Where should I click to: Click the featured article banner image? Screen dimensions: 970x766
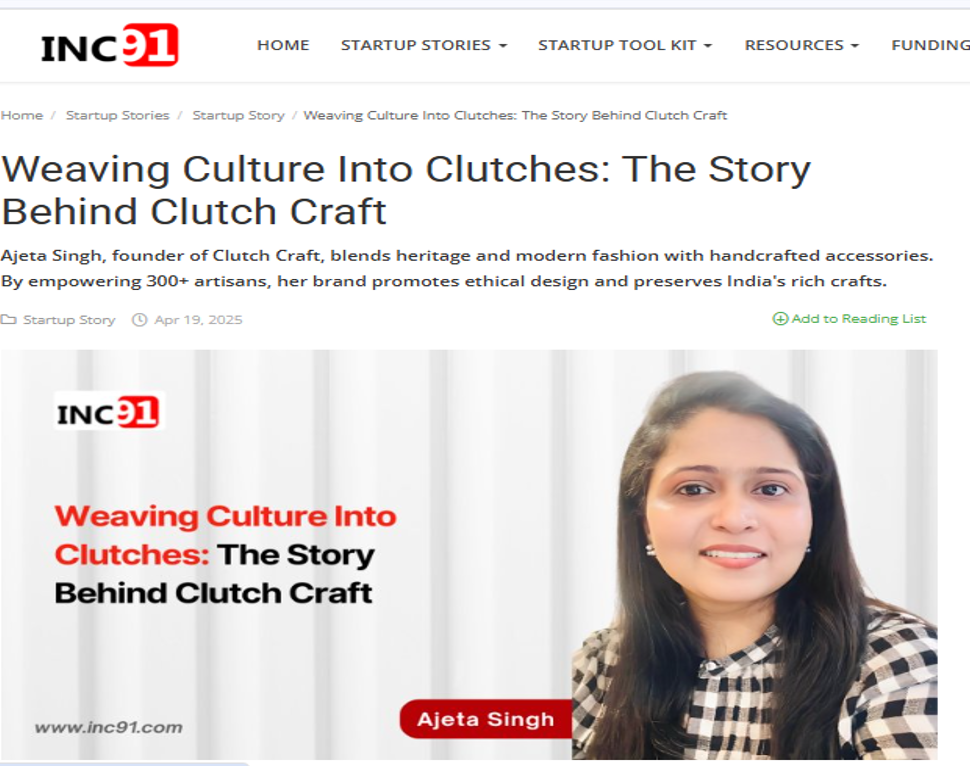point(469,555)
